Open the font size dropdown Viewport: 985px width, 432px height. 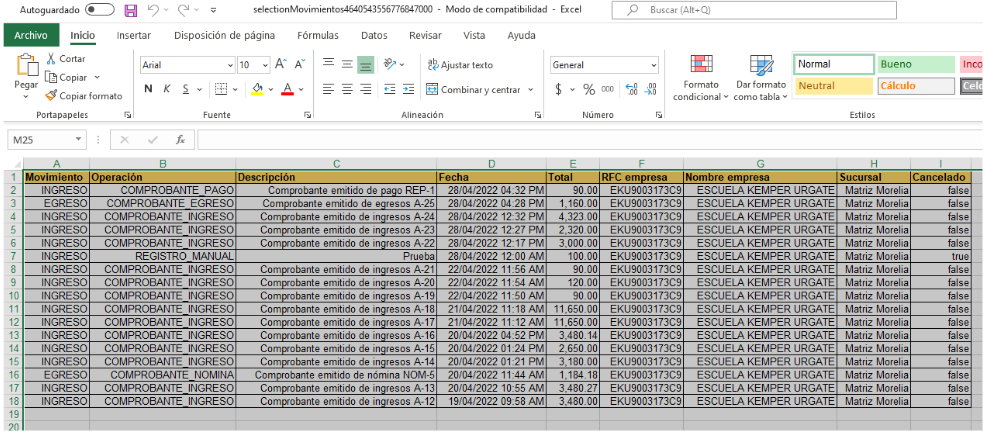[264, 65]
